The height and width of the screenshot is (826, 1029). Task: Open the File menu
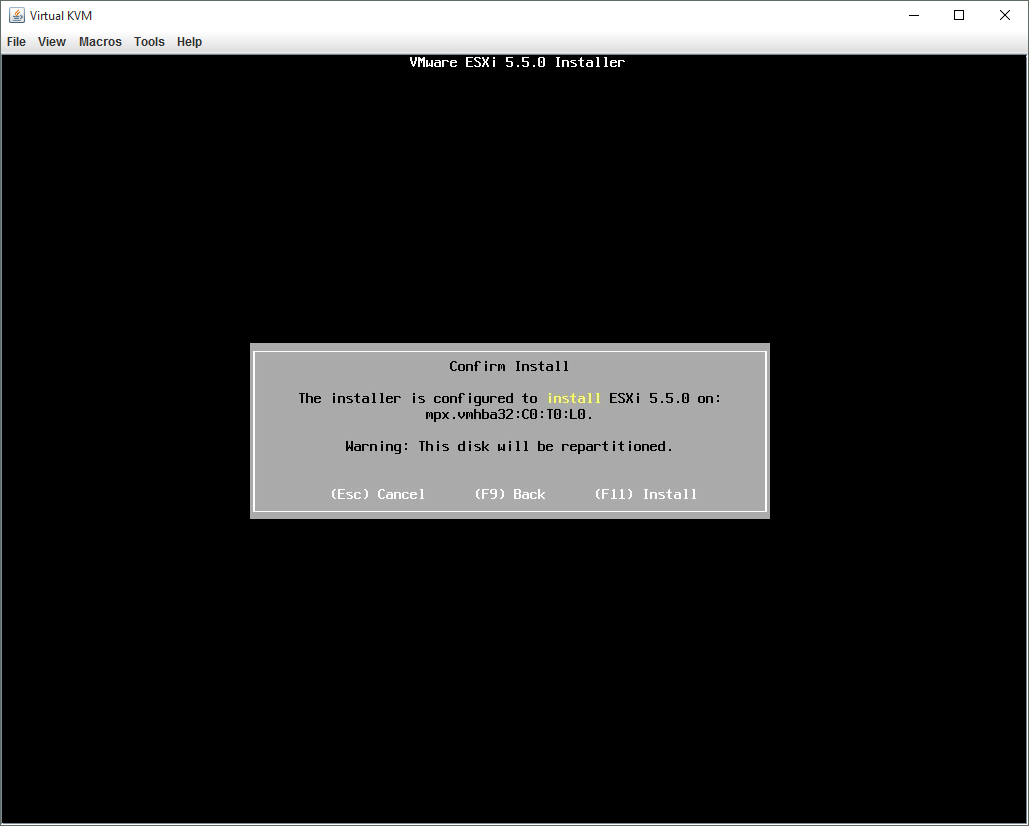[x=16, y=42]
